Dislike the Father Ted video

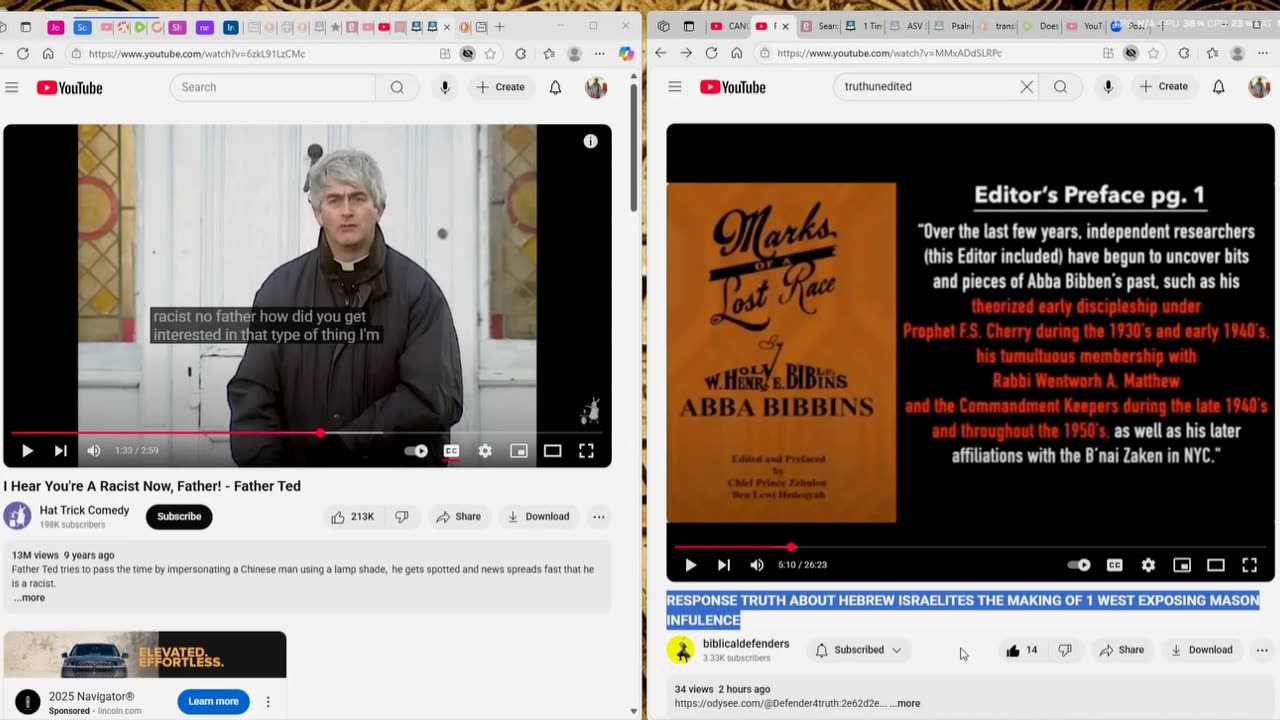click(x=401, y=517)
